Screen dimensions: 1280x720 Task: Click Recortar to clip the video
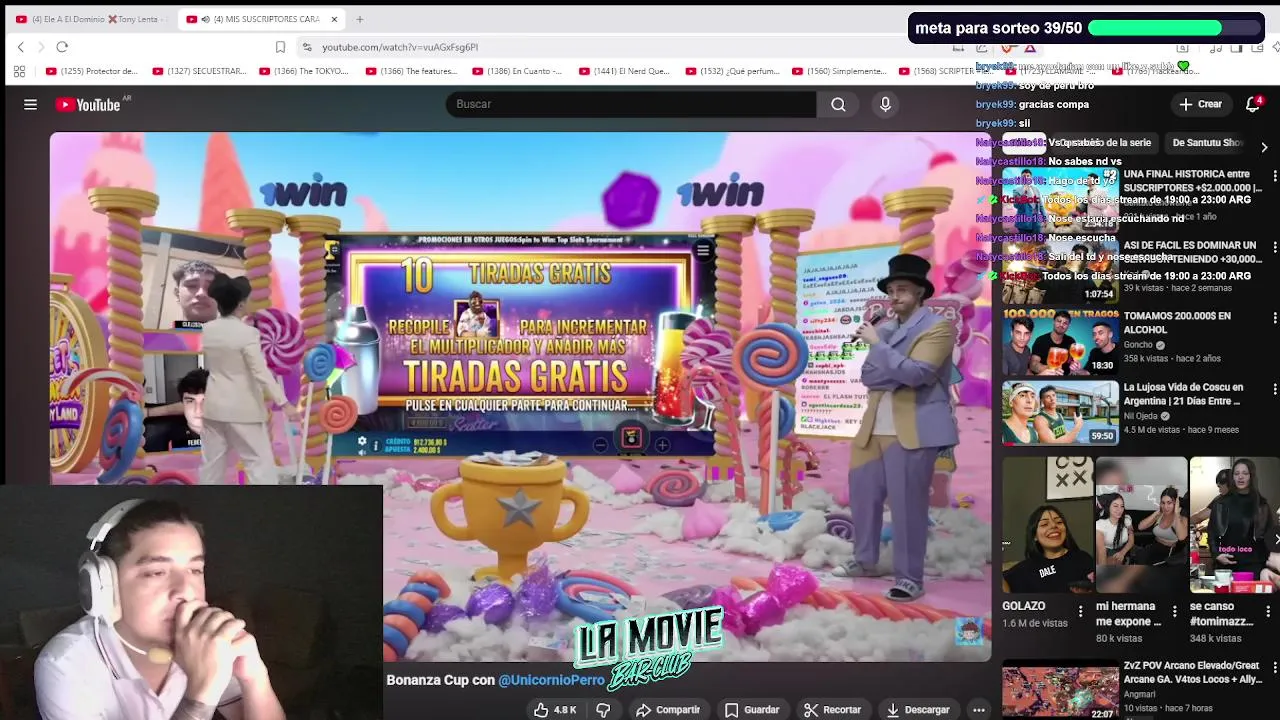pyautogui.click(x=832, y=709)
